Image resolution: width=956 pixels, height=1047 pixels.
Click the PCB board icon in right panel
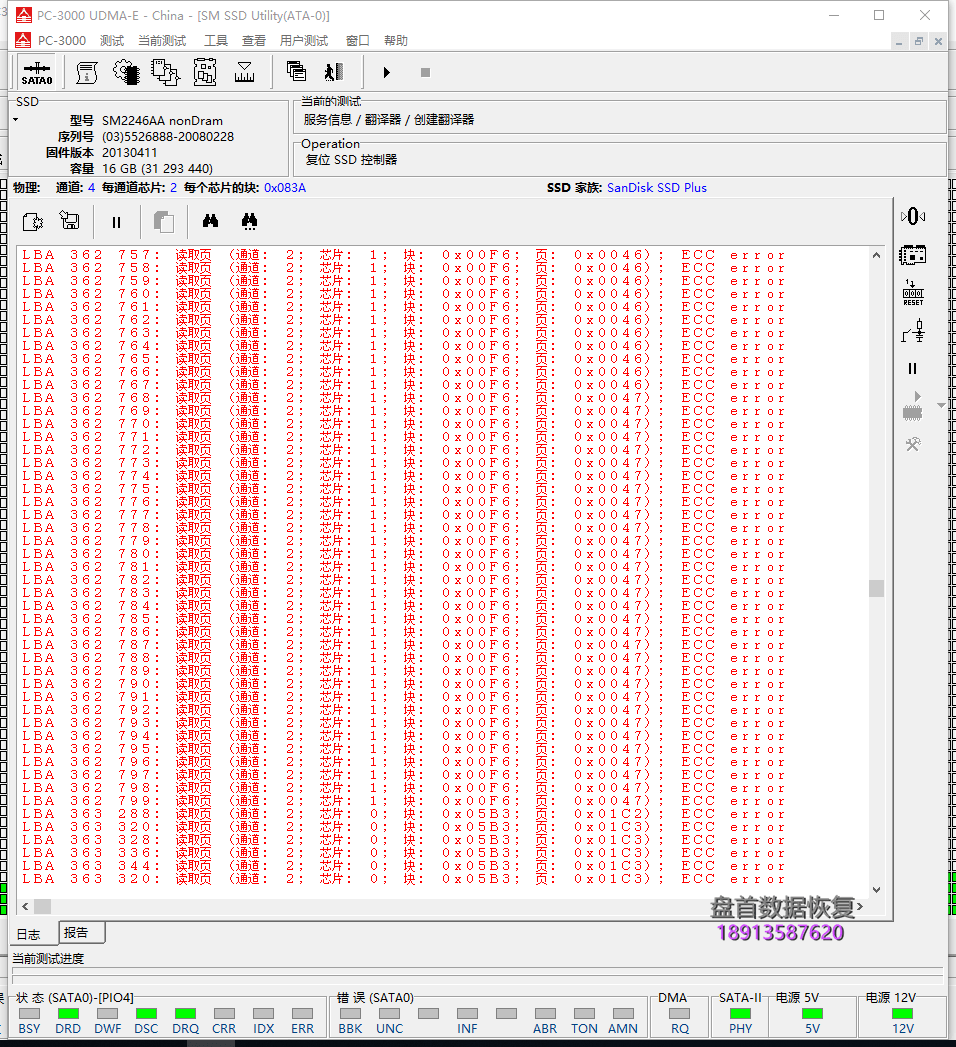(x=913, y=255)
